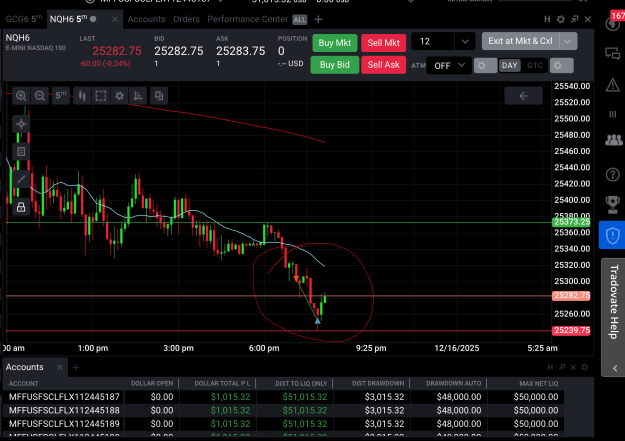Click the H split icon in chart header
This screenshot has height=441, width=625.
547,19
